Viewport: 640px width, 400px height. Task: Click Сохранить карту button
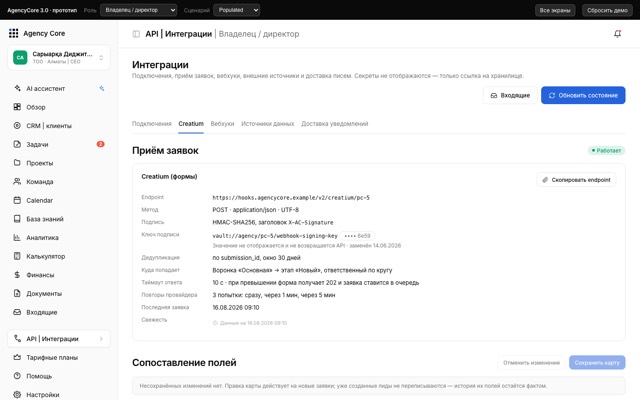coord(597,362)
